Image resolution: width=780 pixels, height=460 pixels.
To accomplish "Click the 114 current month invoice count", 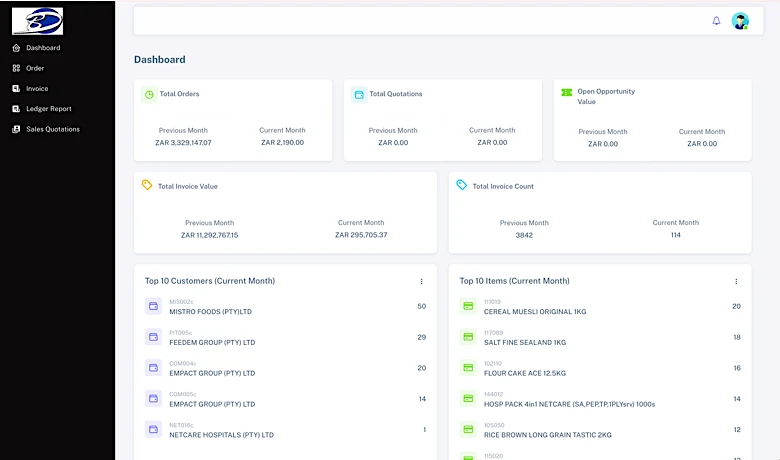I will coord(676,235).
